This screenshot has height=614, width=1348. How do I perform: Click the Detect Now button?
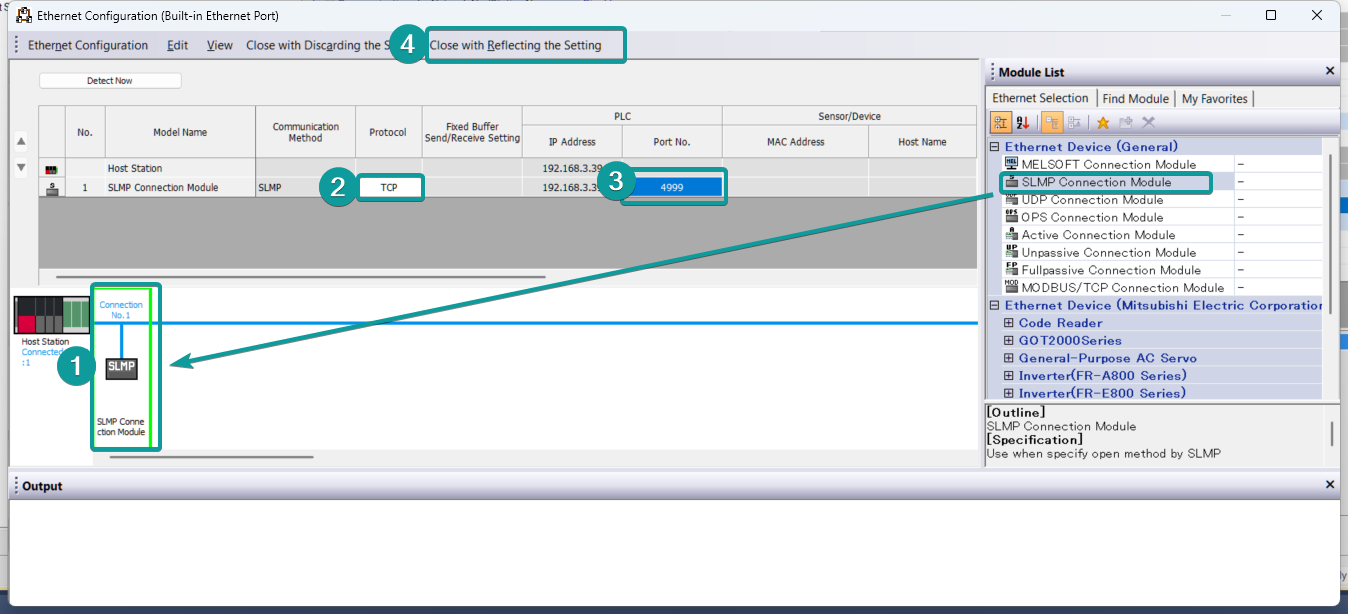pos(110,80)
